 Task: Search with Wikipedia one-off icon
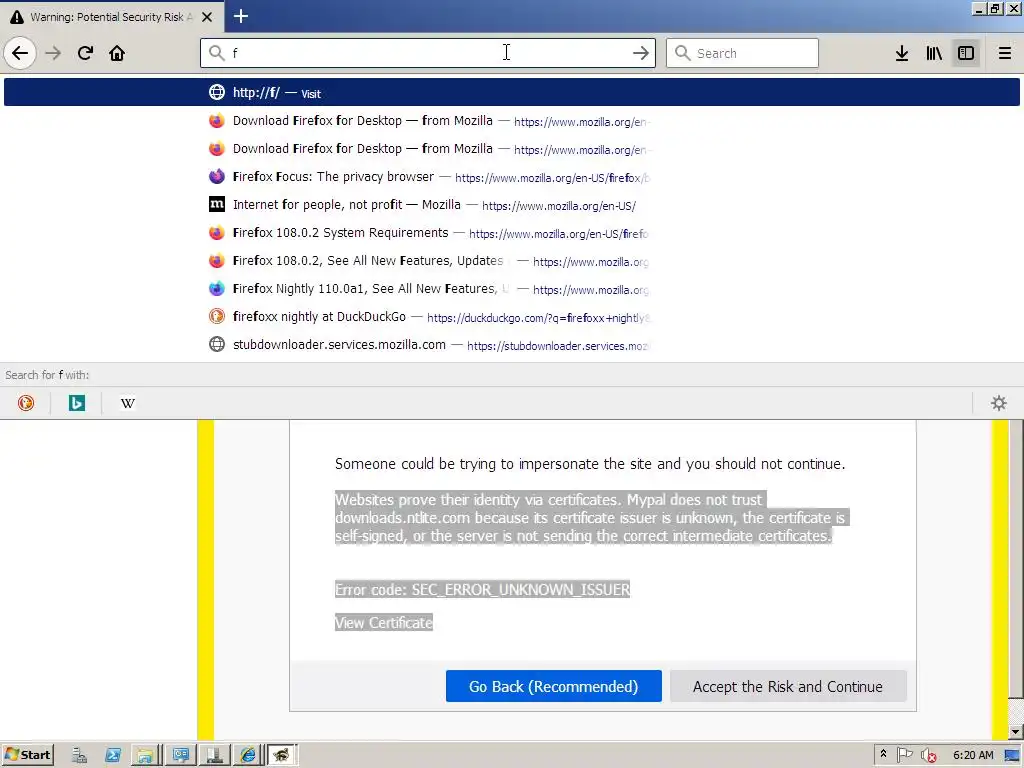[127, 403]
